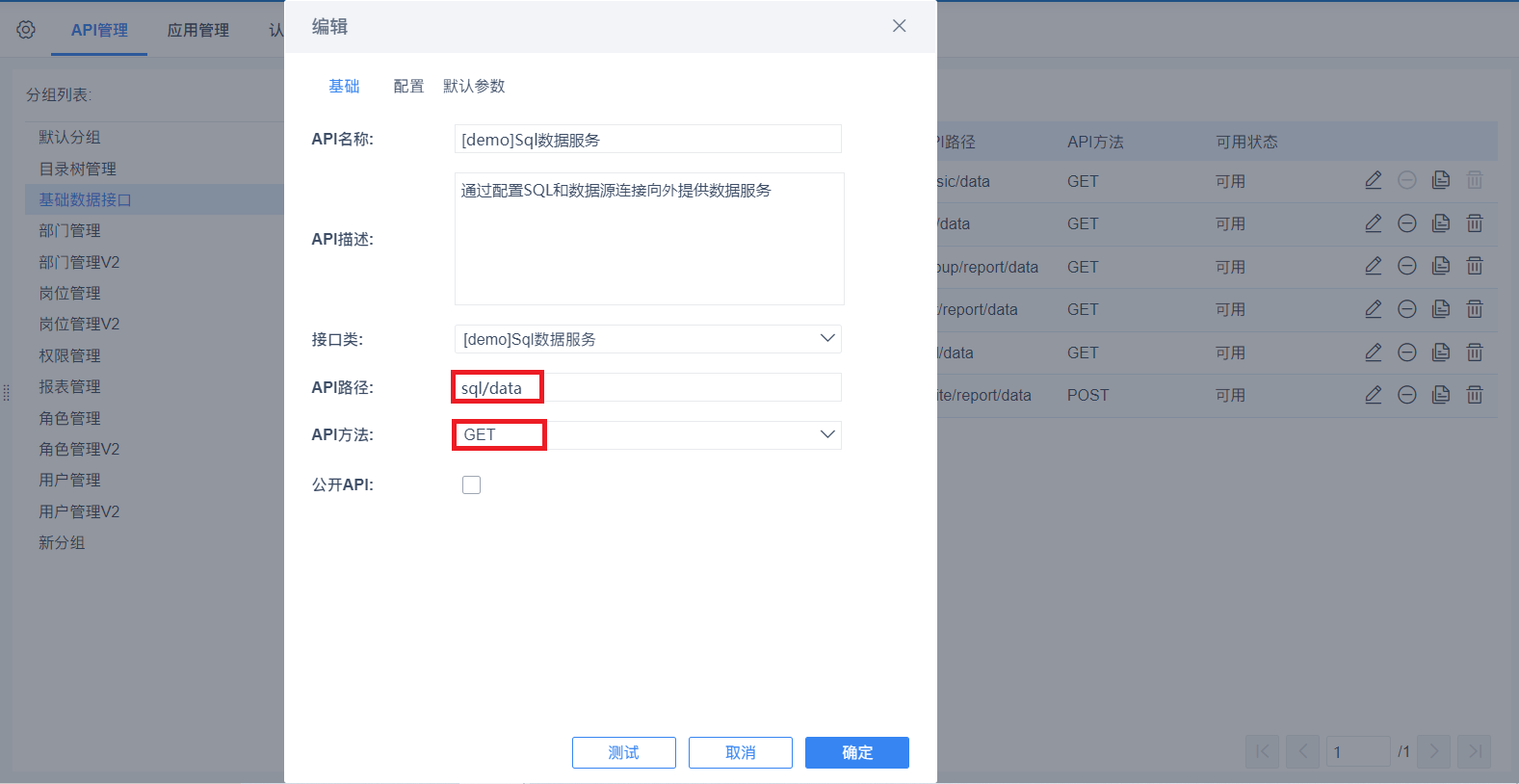Delete the POST ite/report/data row
The width and height of the screenshot is (1519, 784).
1475,395
